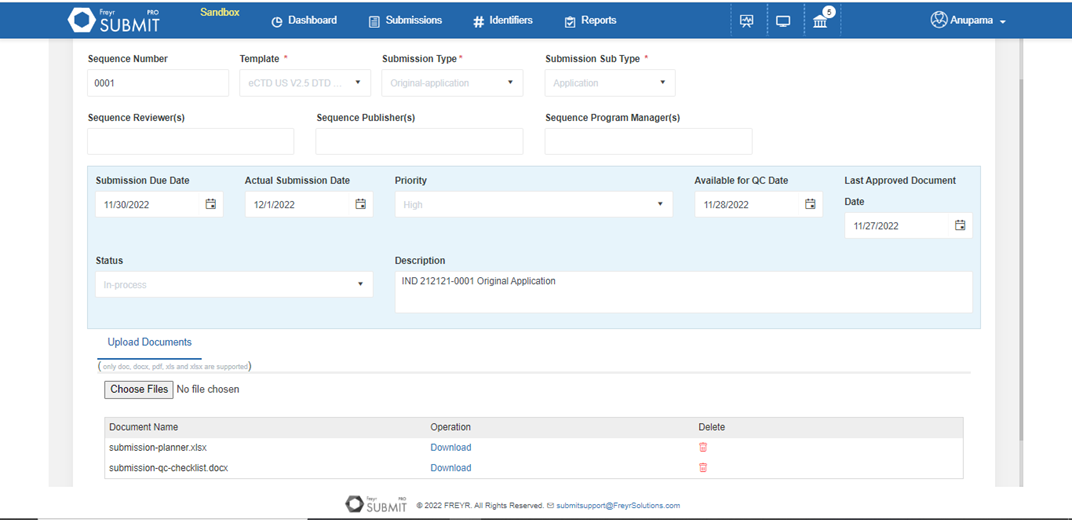This screenshot has width=1072, height=520.
Task: Select the submission-qc-checklist.docx file name
Action: 168,468
